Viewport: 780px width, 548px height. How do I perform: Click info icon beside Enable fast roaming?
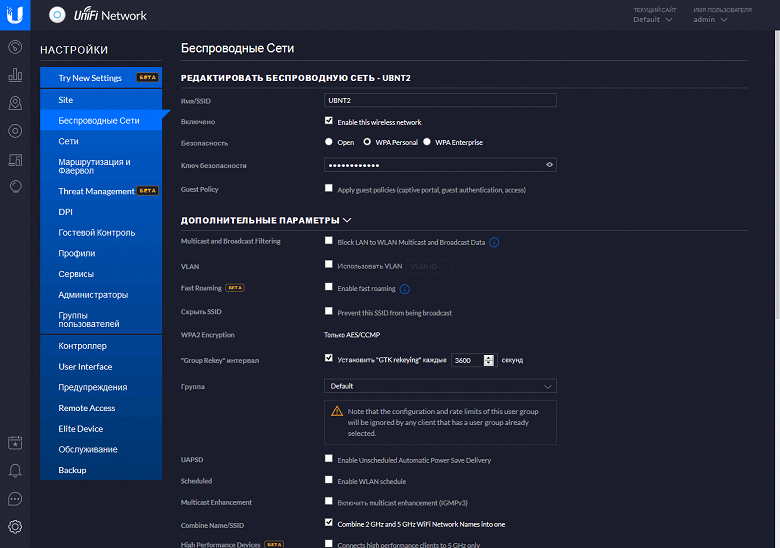pos(405,289)
